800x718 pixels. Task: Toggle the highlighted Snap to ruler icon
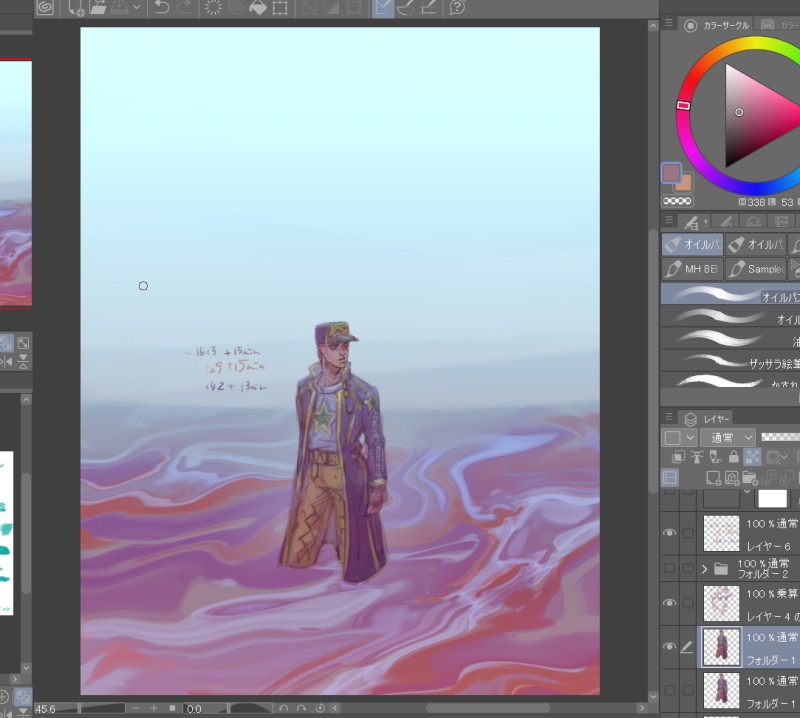click(x=383, y=8)
